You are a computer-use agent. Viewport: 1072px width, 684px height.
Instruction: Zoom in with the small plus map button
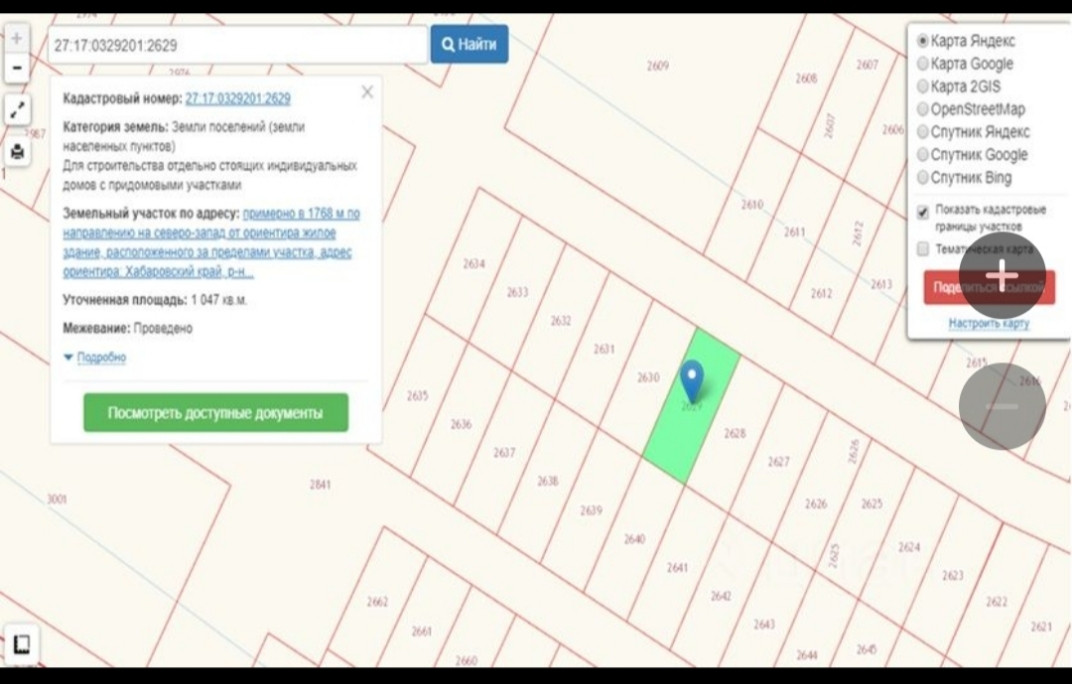point(16,38)
